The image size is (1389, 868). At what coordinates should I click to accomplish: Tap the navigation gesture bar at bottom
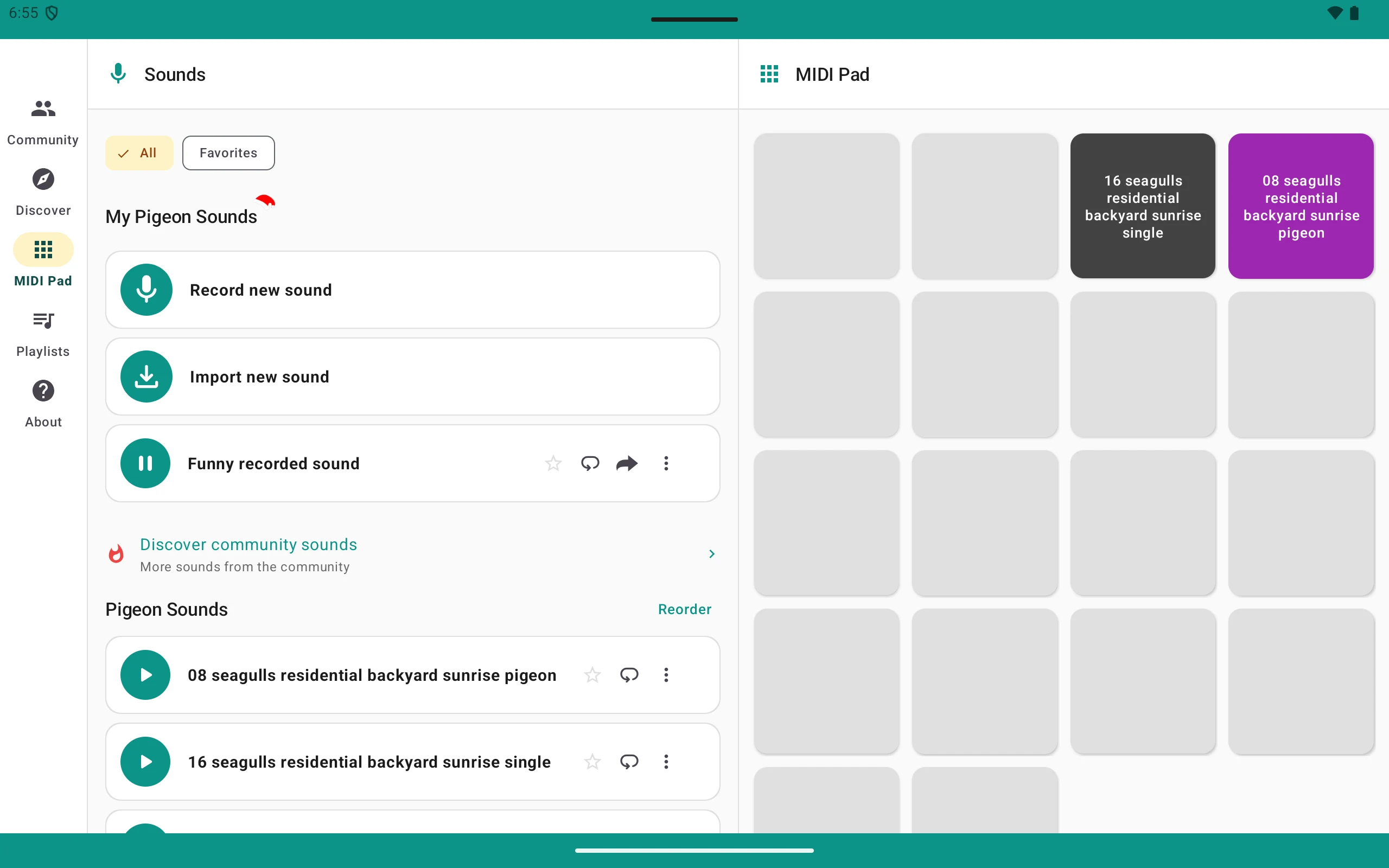coord(694,850)
